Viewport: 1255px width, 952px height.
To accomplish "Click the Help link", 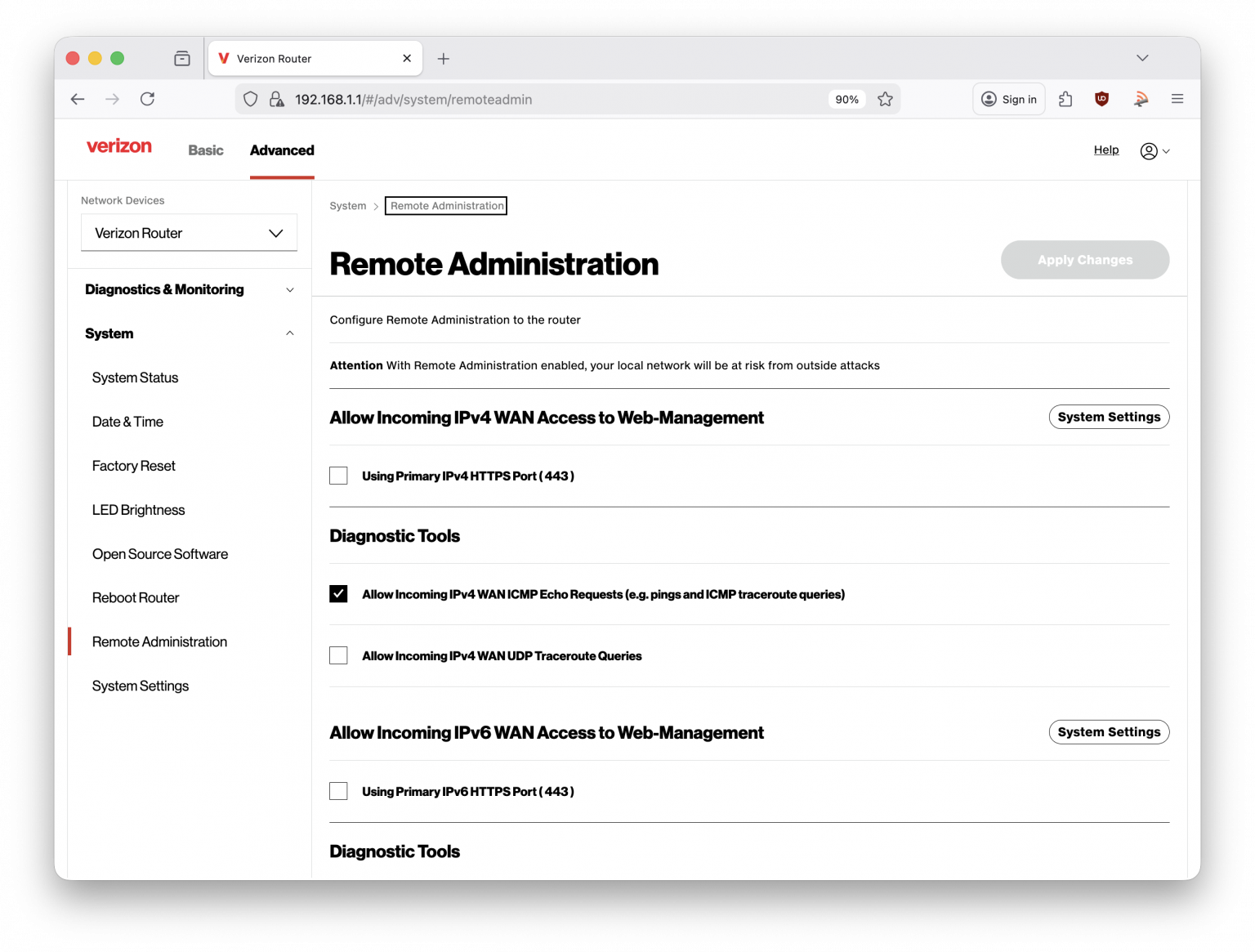I will (1105, 150).
